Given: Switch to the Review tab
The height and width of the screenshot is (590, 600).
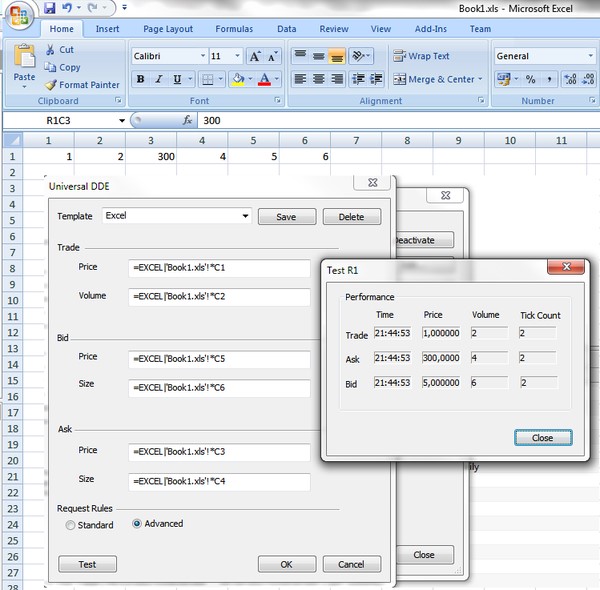Looking at the screenshot, I should click(x=334, y=29).
